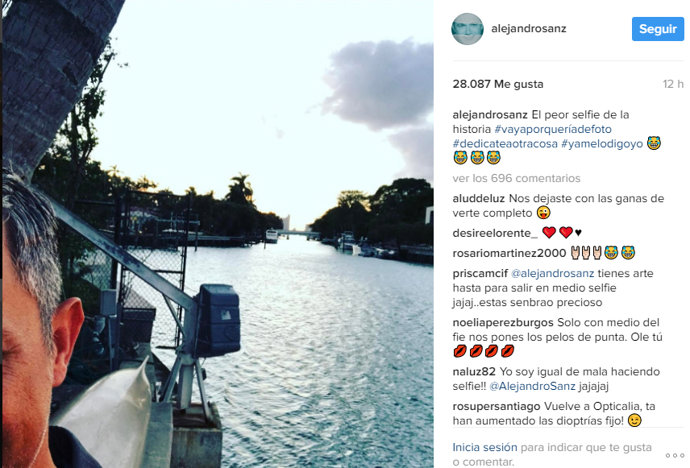Open hashtag #vayaporqueríadefoto
Screen dimensions: 690x468
pos(553,129)
